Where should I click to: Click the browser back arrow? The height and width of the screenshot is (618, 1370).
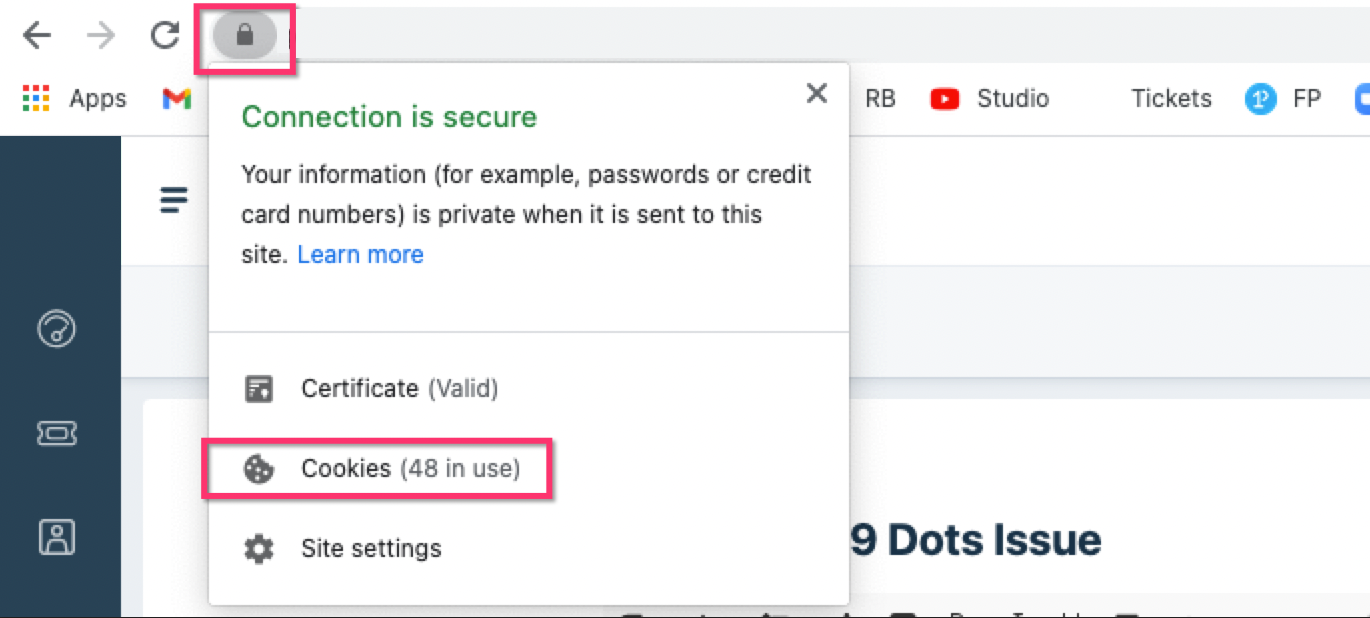pyautogui.click(x=37, y=36)
